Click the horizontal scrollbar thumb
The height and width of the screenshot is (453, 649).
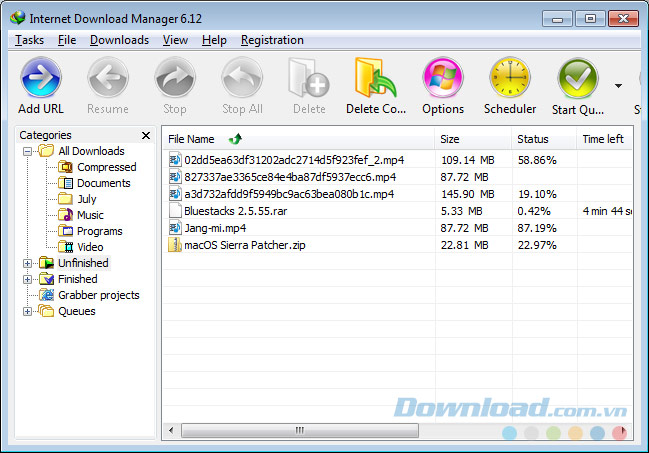tap(300, 430)
